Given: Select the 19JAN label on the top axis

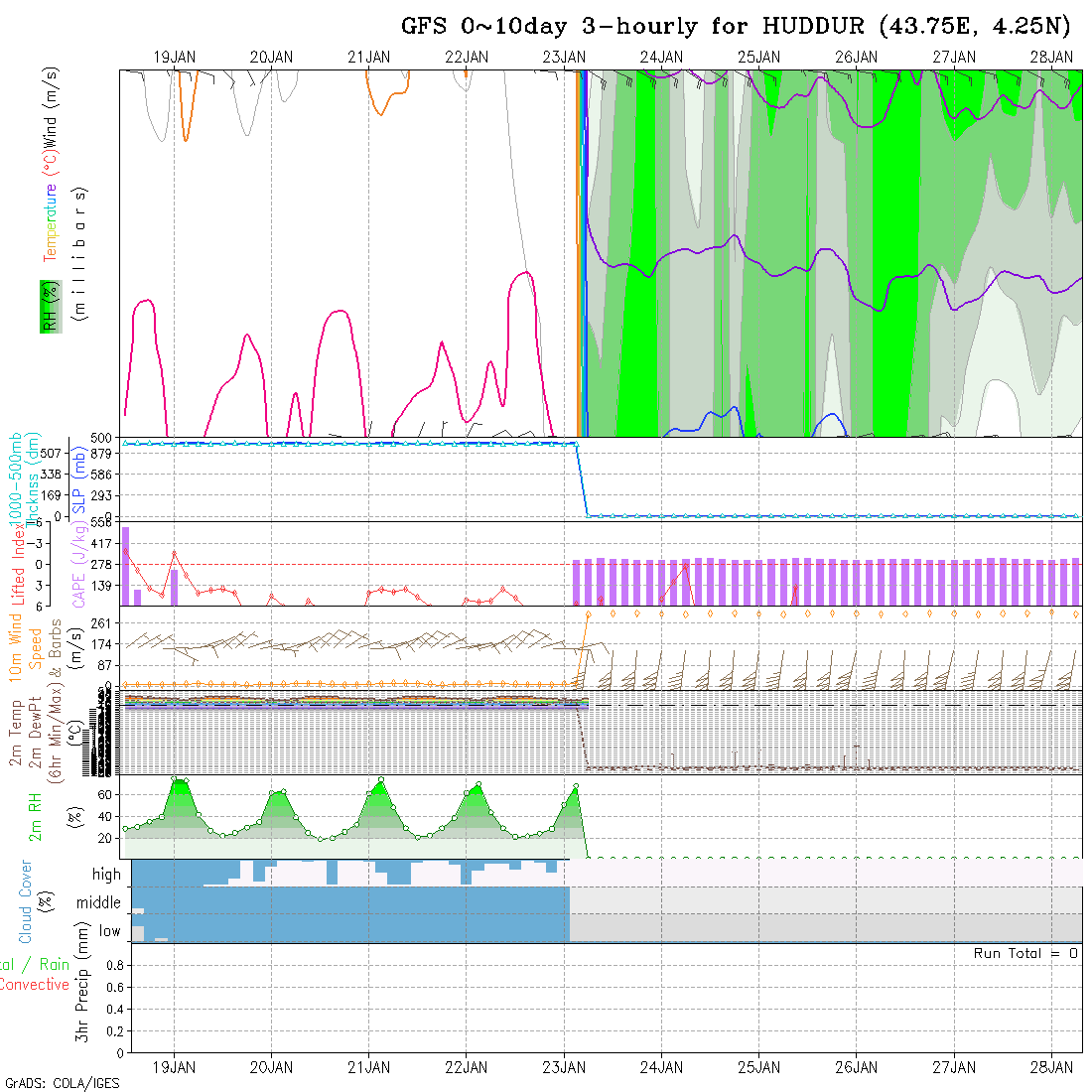Looking at the screenshot, I should [x=175, y=58].
